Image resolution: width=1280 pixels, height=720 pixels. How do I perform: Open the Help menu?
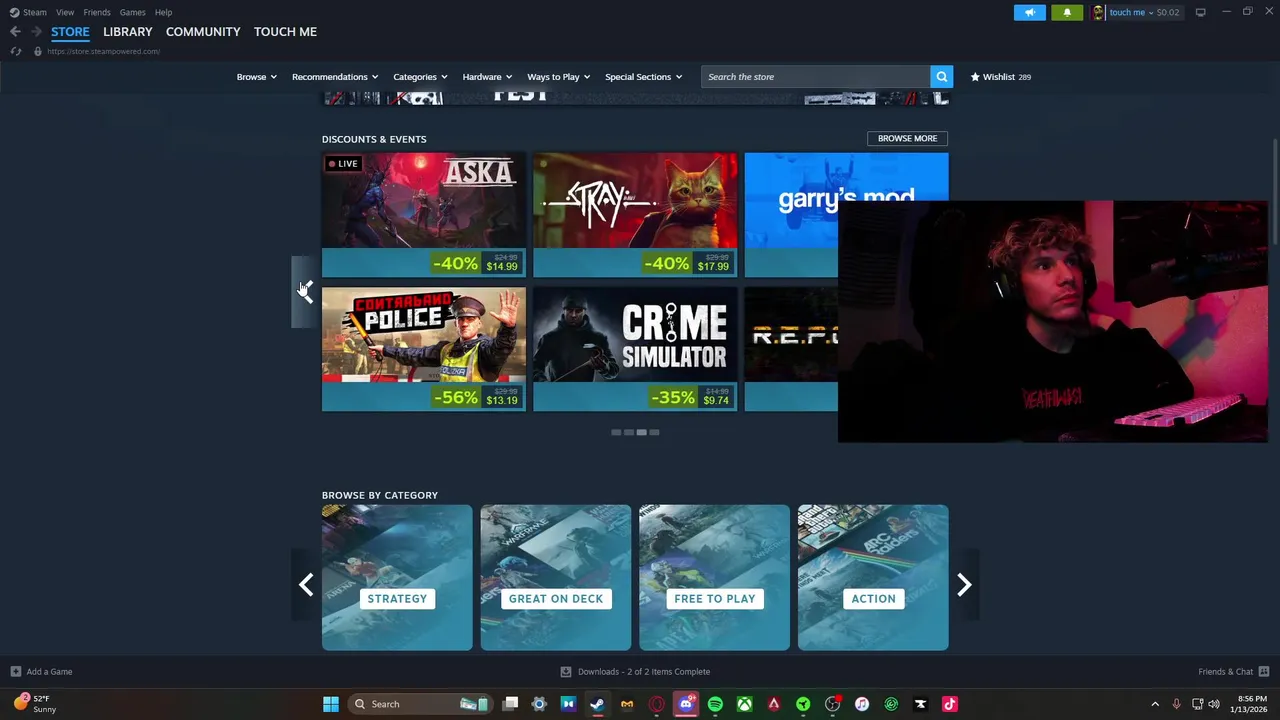click(163, 12)
